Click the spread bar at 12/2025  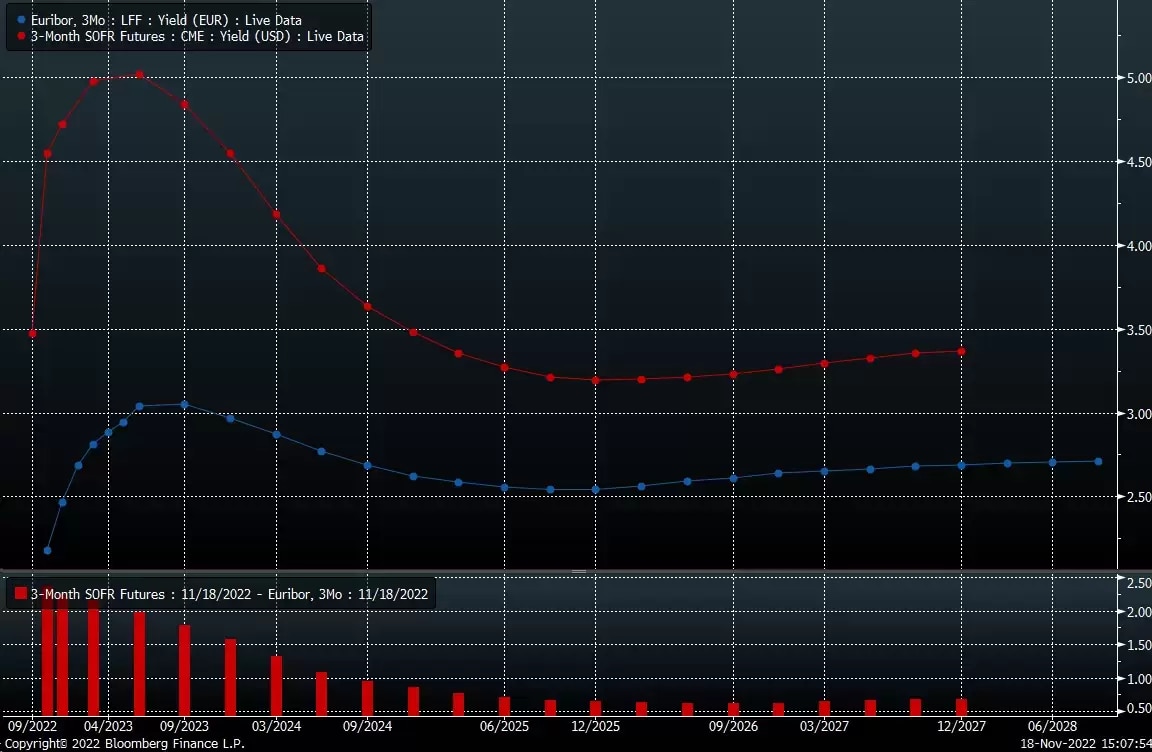(595, 708)
